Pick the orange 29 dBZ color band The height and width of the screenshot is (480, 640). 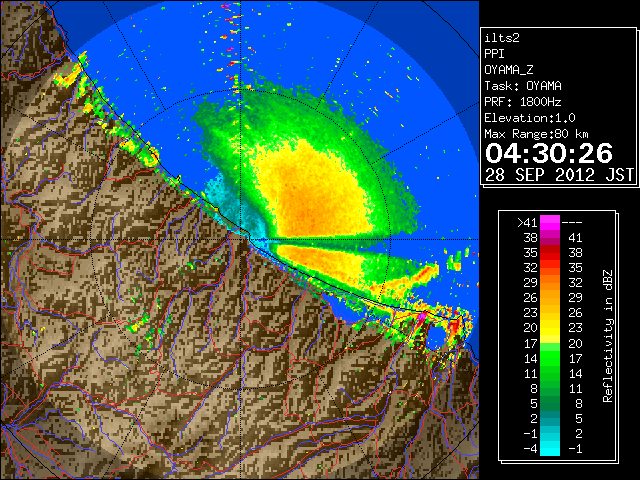tap(550, 282)
